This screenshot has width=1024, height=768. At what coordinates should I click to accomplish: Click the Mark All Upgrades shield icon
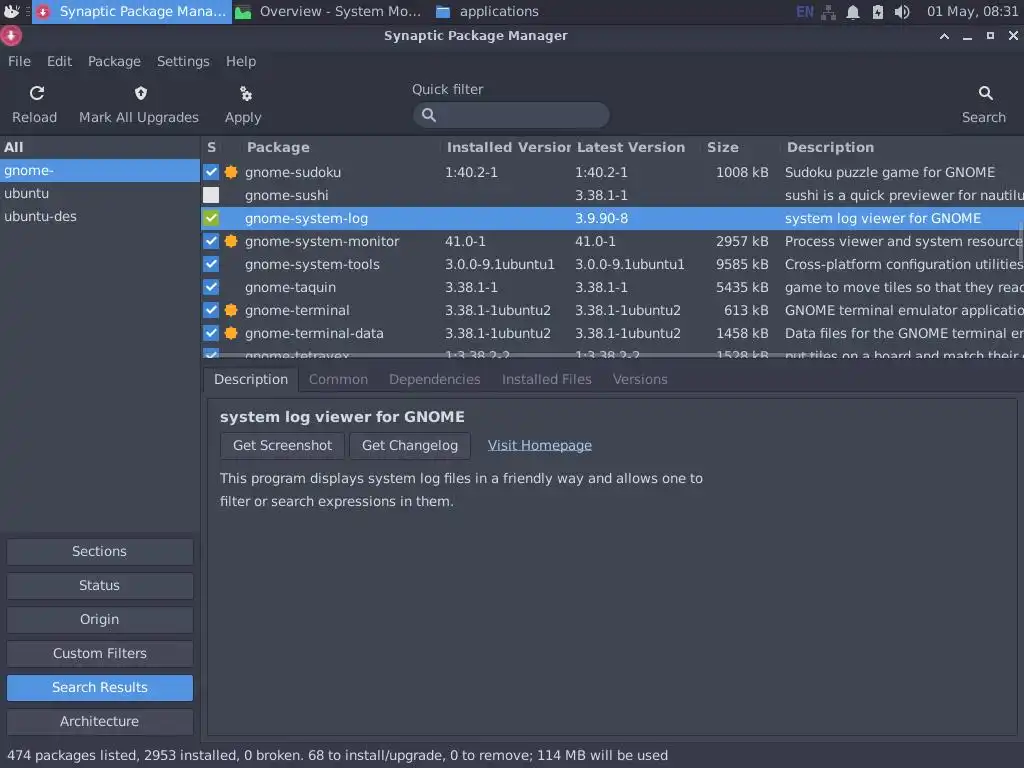point(140,93)
